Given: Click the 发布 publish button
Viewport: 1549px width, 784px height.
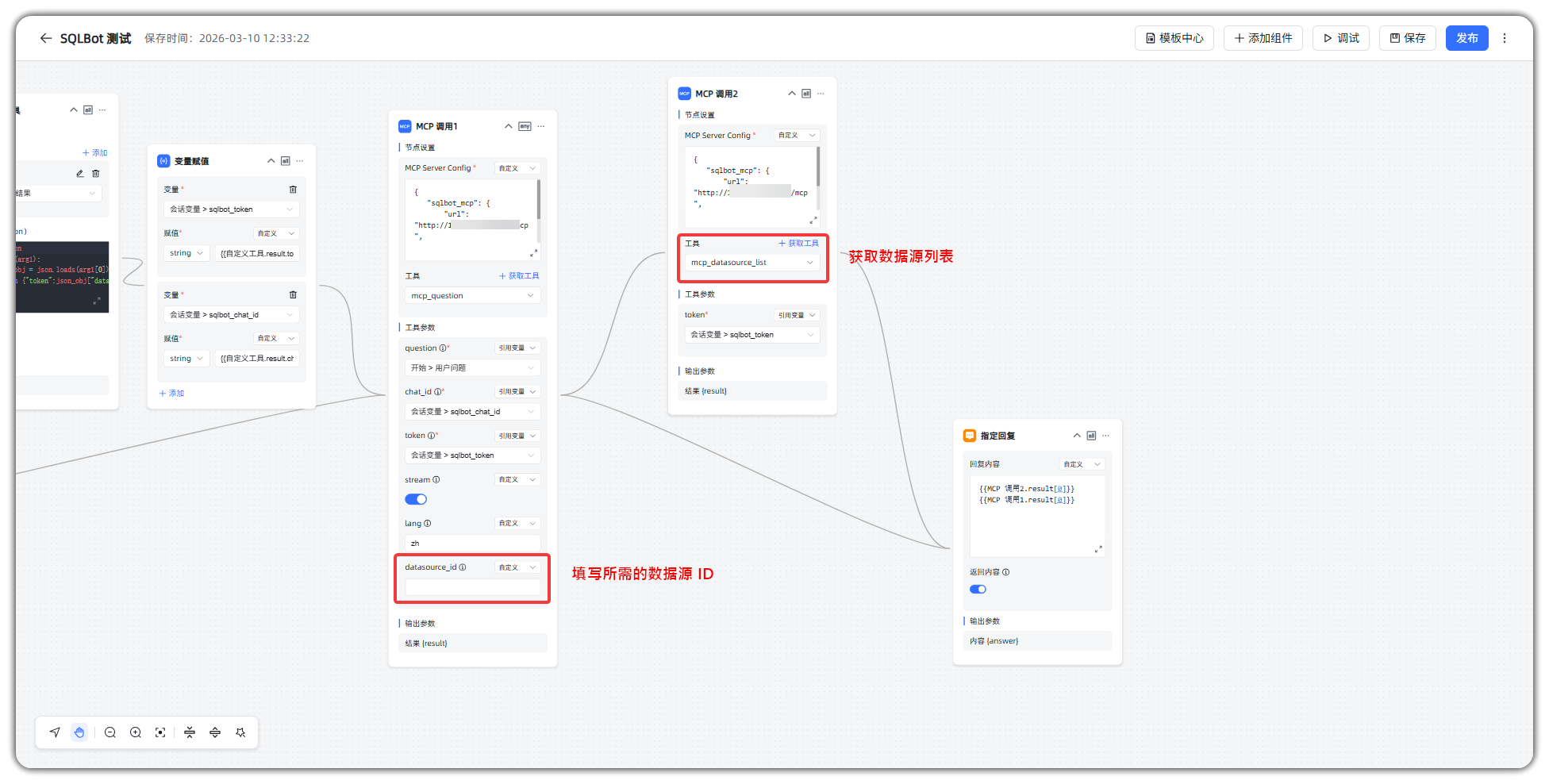Looking at the screenshot, I should click(1466, 38).
